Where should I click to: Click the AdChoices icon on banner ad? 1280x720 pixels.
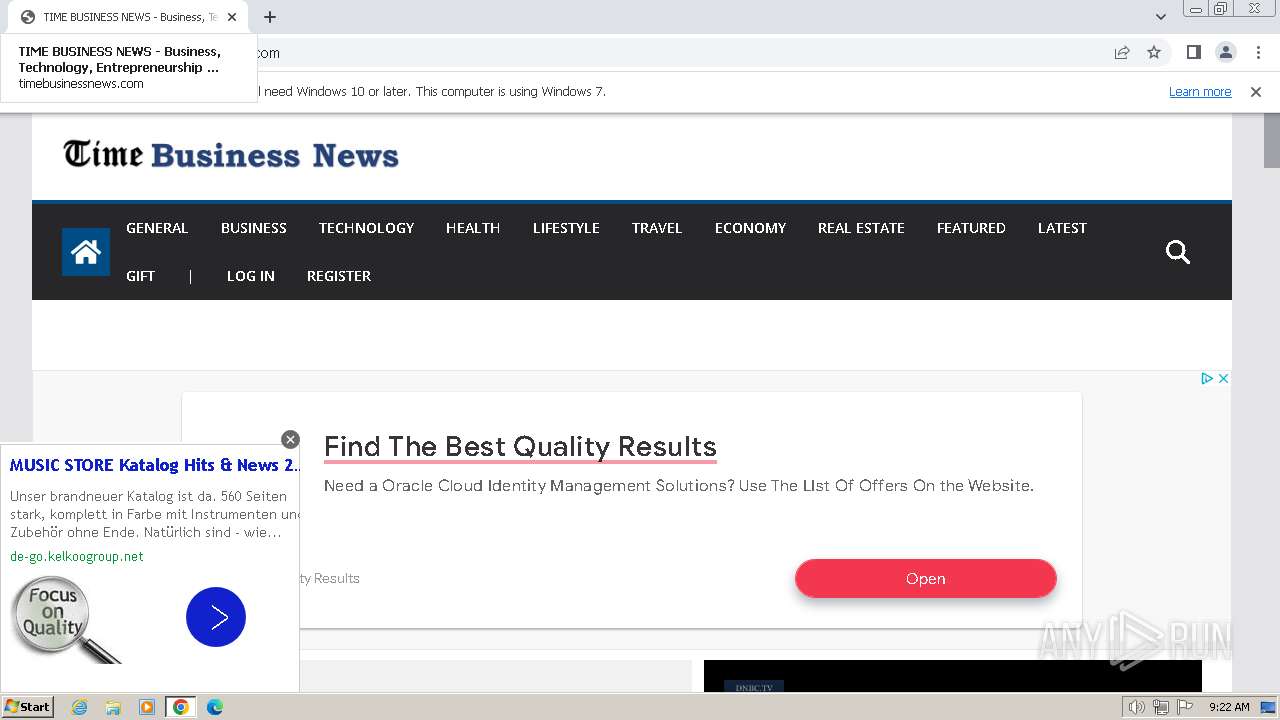(1207, 378)
